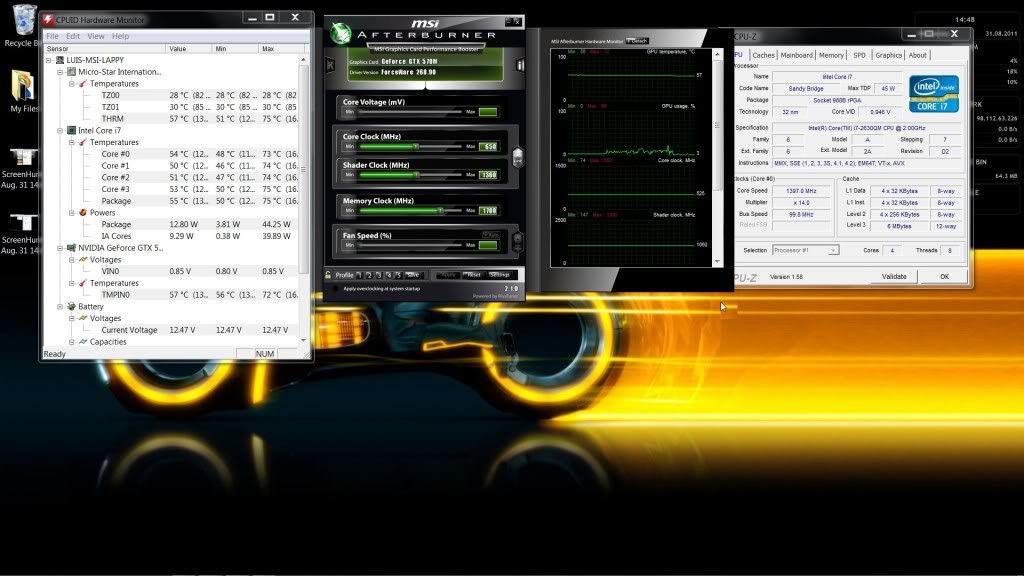Switch to the Mainboard tab in CPU-Z
Screen dimensions: 1024x576
(x=796, y=56)
